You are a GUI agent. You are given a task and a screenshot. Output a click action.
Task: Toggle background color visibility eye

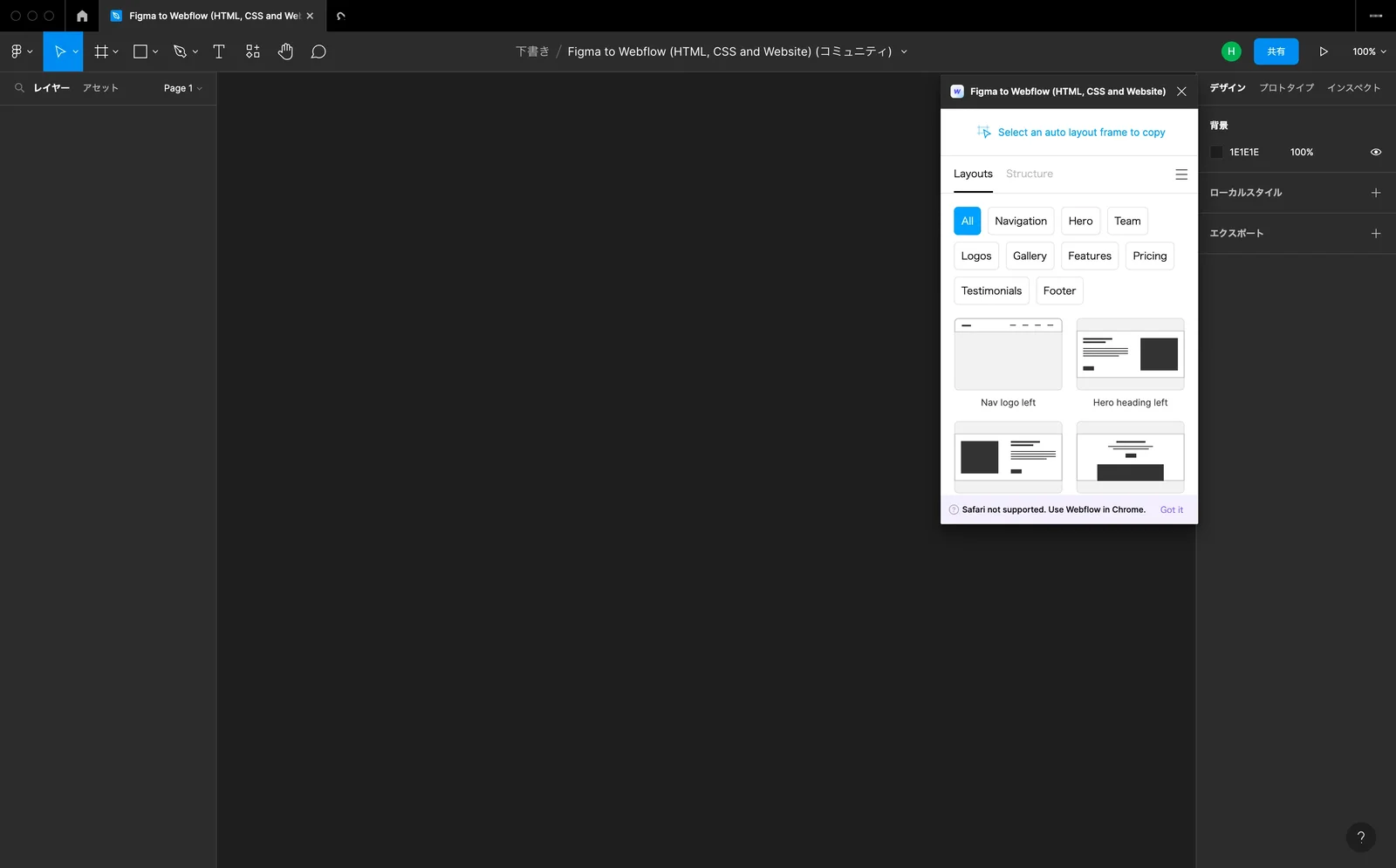coord(1376,152)
